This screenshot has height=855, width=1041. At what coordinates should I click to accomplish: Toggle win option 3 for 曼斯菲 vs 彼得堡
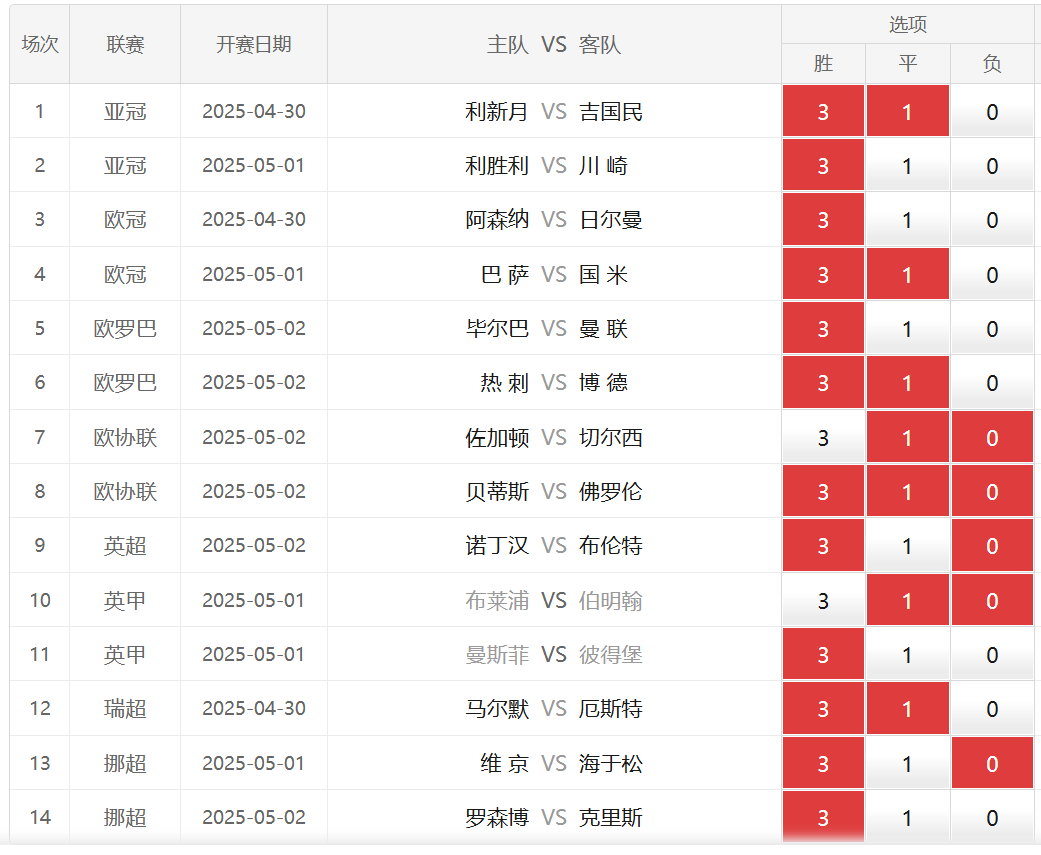[x=823, y=655]
